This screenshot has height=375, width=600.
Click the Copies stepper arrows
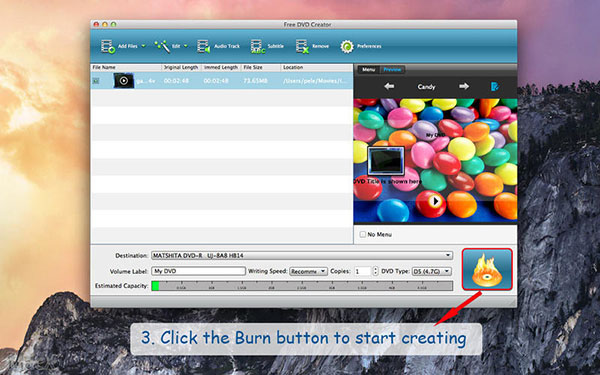pyautogui.click(x=375, y=271)
